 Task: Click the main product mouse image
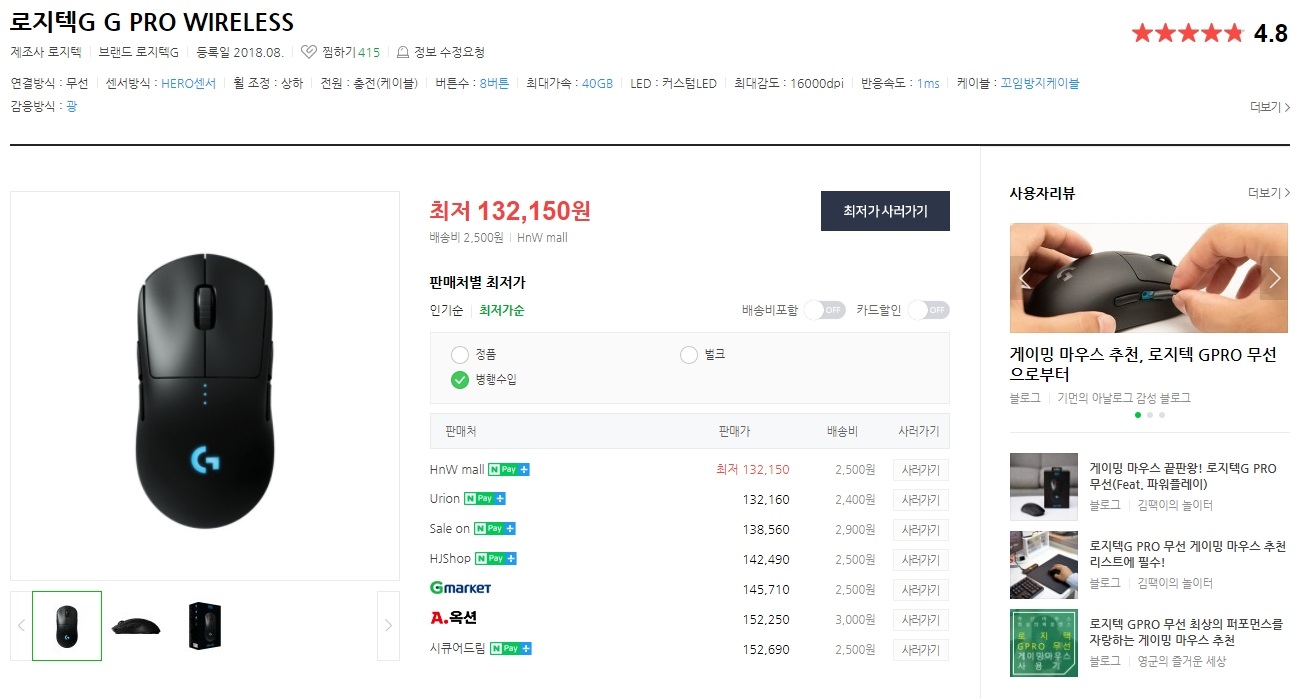205,385
